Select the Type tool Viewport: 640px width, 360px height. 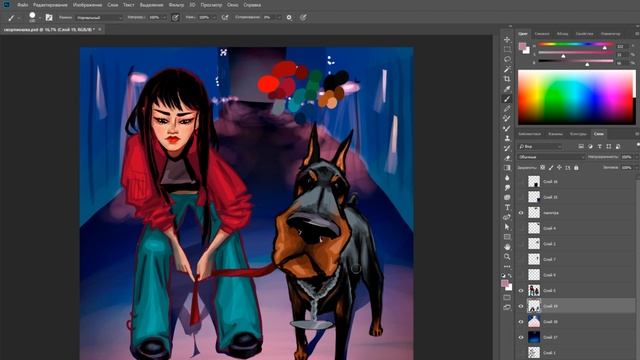pyautogui.click(x=507, y=207)
